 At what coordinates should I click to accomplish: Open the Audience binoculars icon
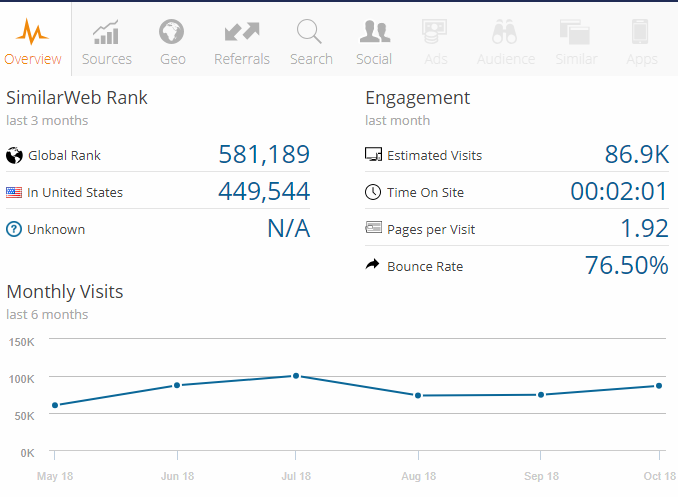point(504,32)
